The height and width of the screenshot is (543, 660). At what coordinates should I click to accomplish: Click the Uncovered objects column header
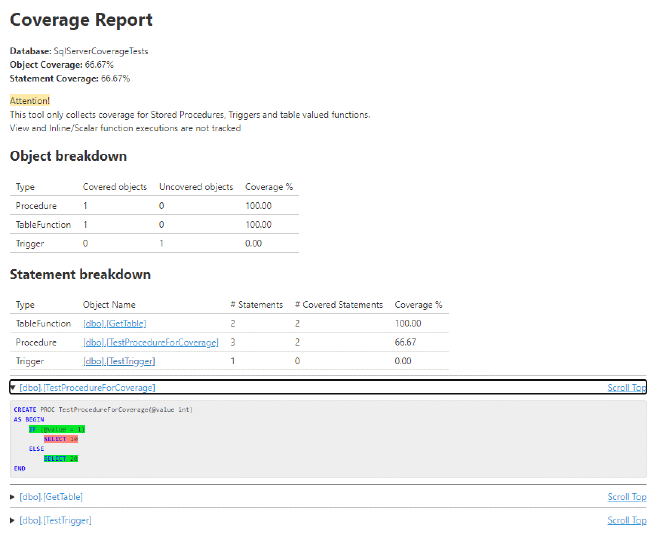[196, 187]
